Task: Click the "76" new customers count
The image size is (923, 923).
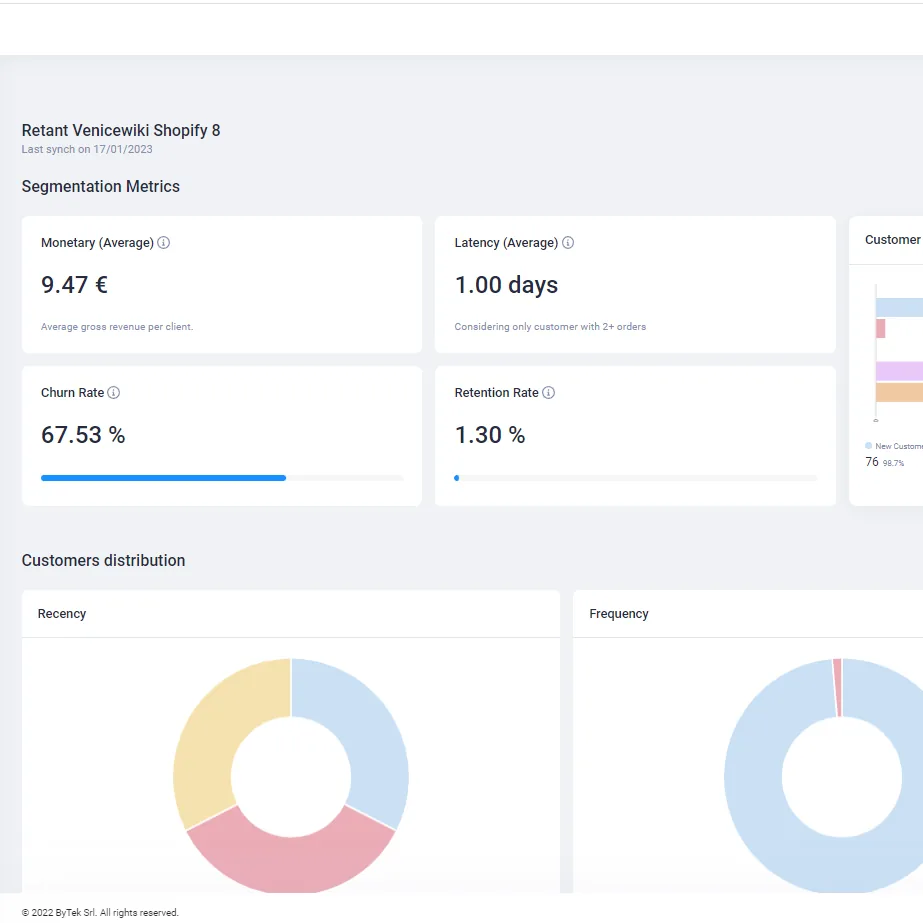Action: tap(872, 462)
